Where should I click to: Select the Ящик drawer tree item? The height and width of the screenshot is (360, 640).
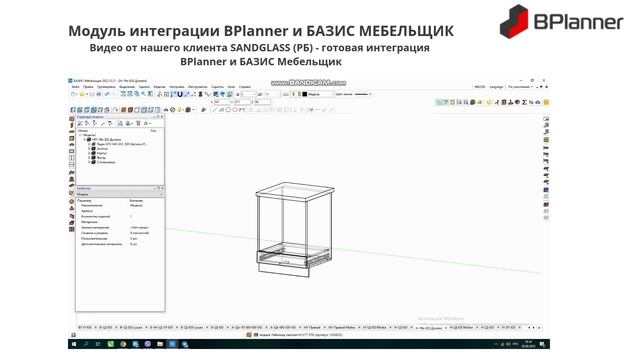[121, 144]
